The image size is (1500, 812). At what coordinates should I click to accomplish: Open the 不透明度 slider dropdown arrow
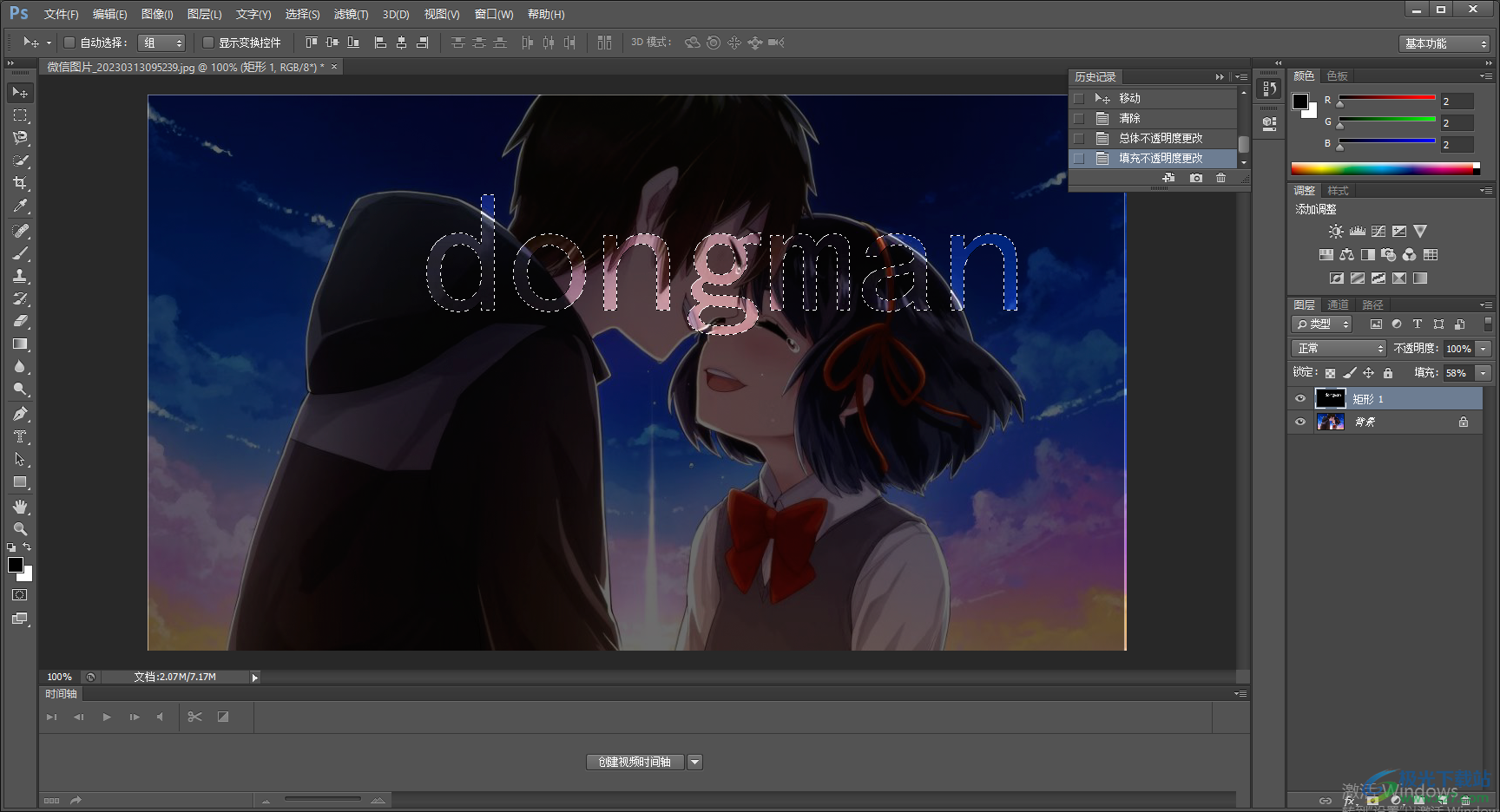[x=1484, y=349]
